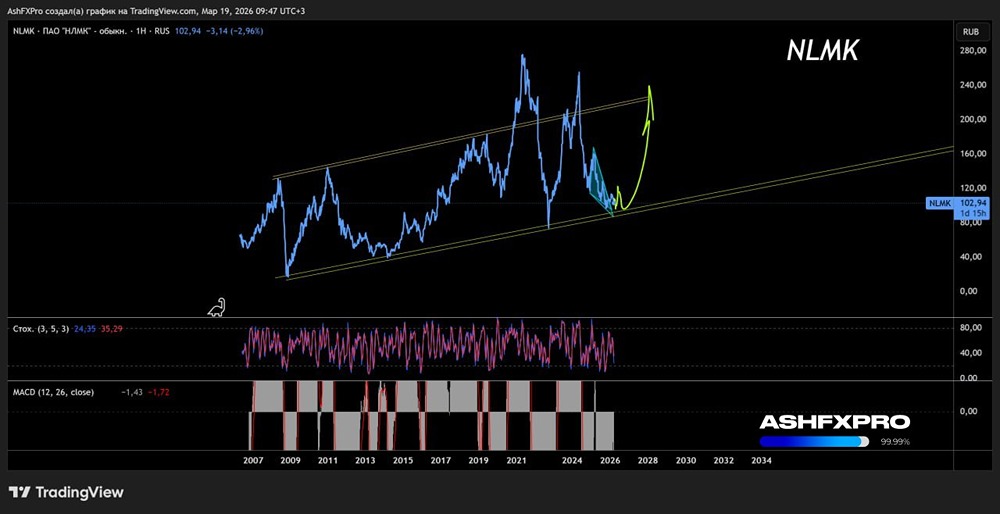Screen dimensions: 1000x514
Task: Click the small dinosaur icon on chart
Action: [x=217, y=307]
